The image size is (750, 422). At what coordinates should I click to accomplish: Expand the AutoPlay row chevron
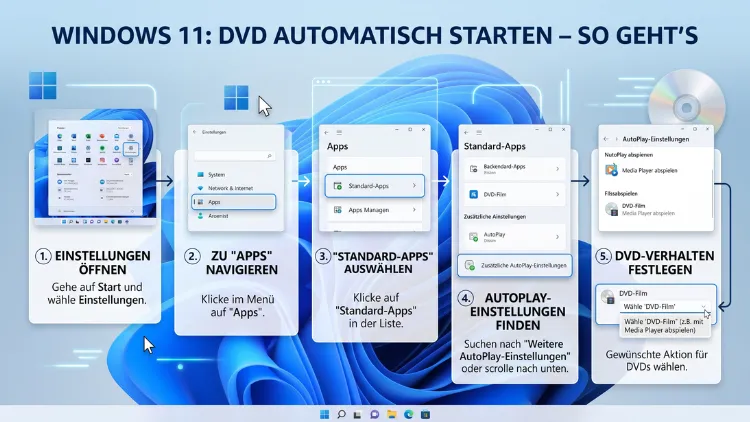pyautogui.click(x=557, y=236)
